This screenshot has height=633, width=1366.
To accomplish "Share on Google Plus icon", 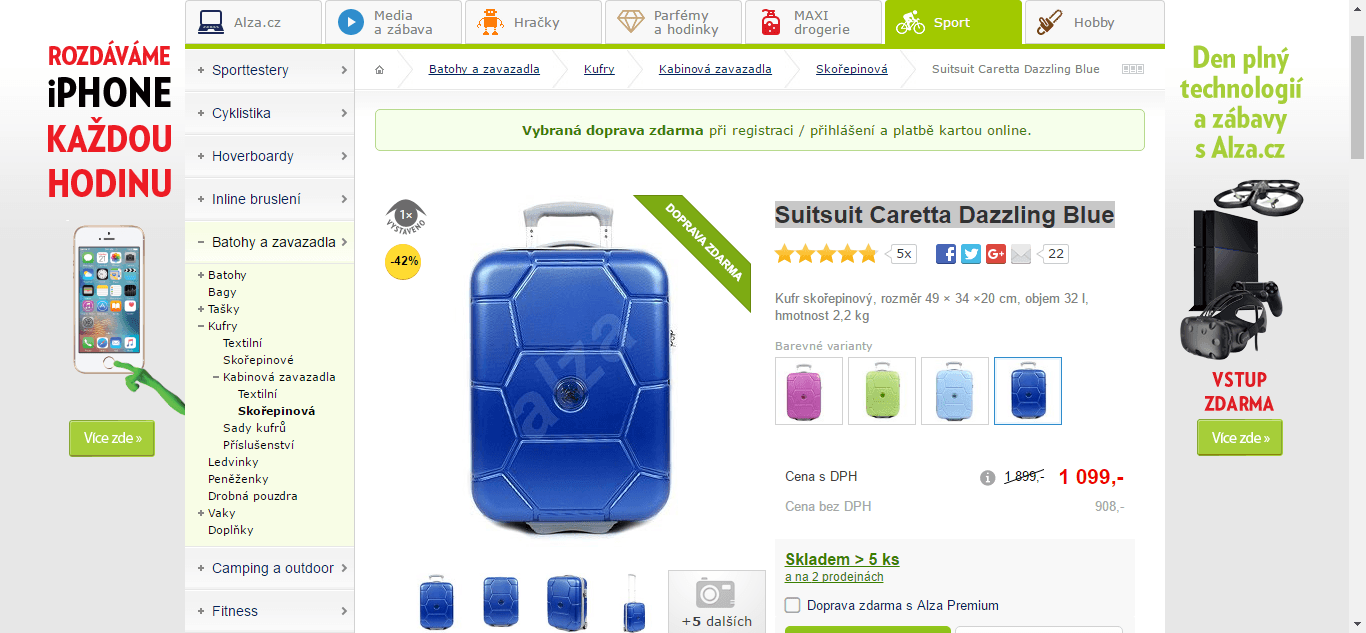I will pyautogui.click(x=996, y=254).
